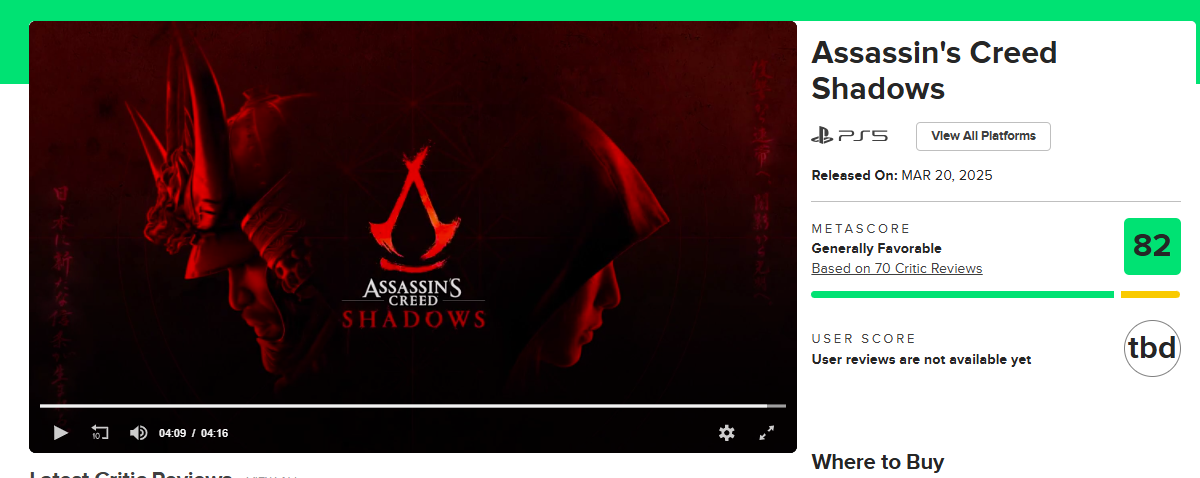Play the Assassin's Creed Shadows trailer
The width and height of the screenshot is (1200, 478).
pyautogui.click(x=61, y=432)
